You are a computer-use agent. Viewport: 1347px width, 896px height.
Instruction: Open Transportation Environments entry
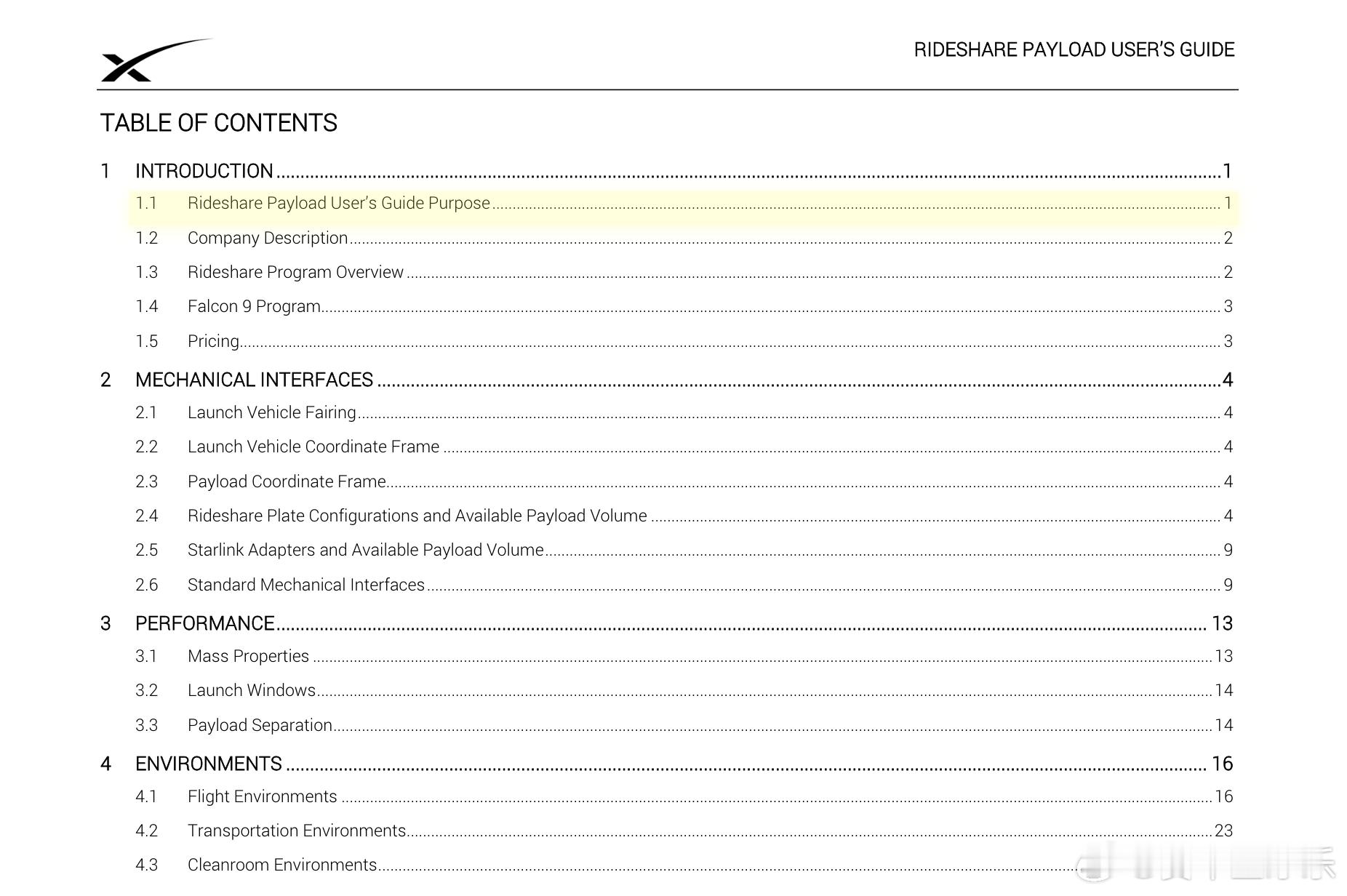(x=684, y=831)
